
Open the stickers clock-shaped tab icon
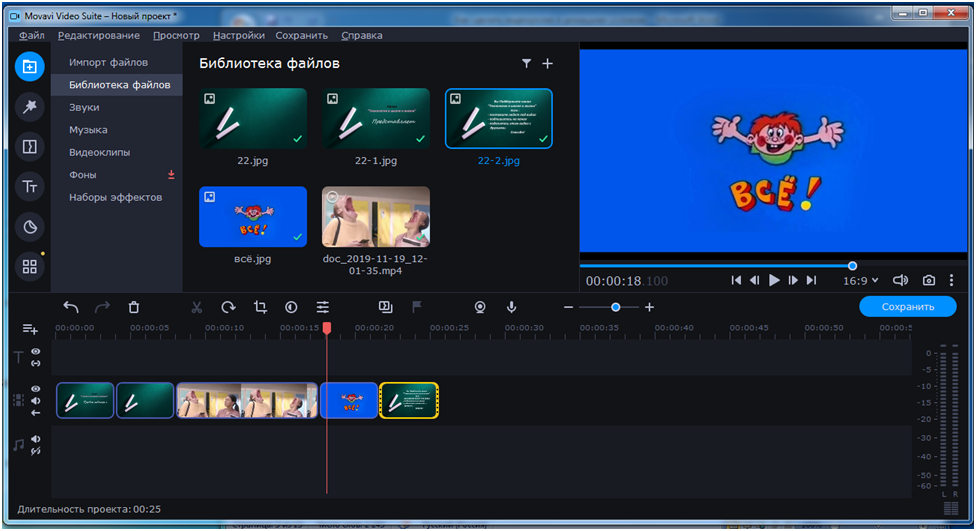point(29,227)
